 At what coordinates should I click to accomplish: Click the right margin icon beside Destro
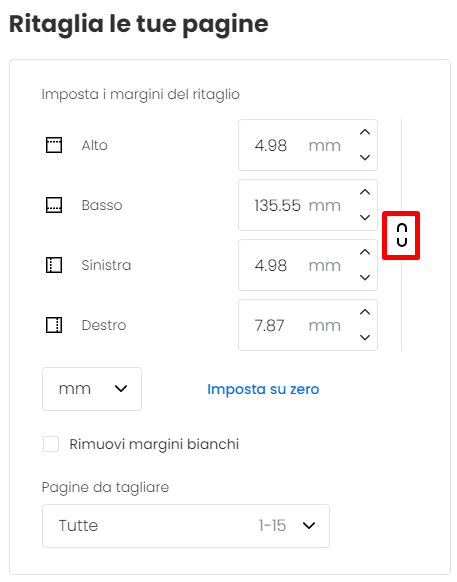(54, 325)
